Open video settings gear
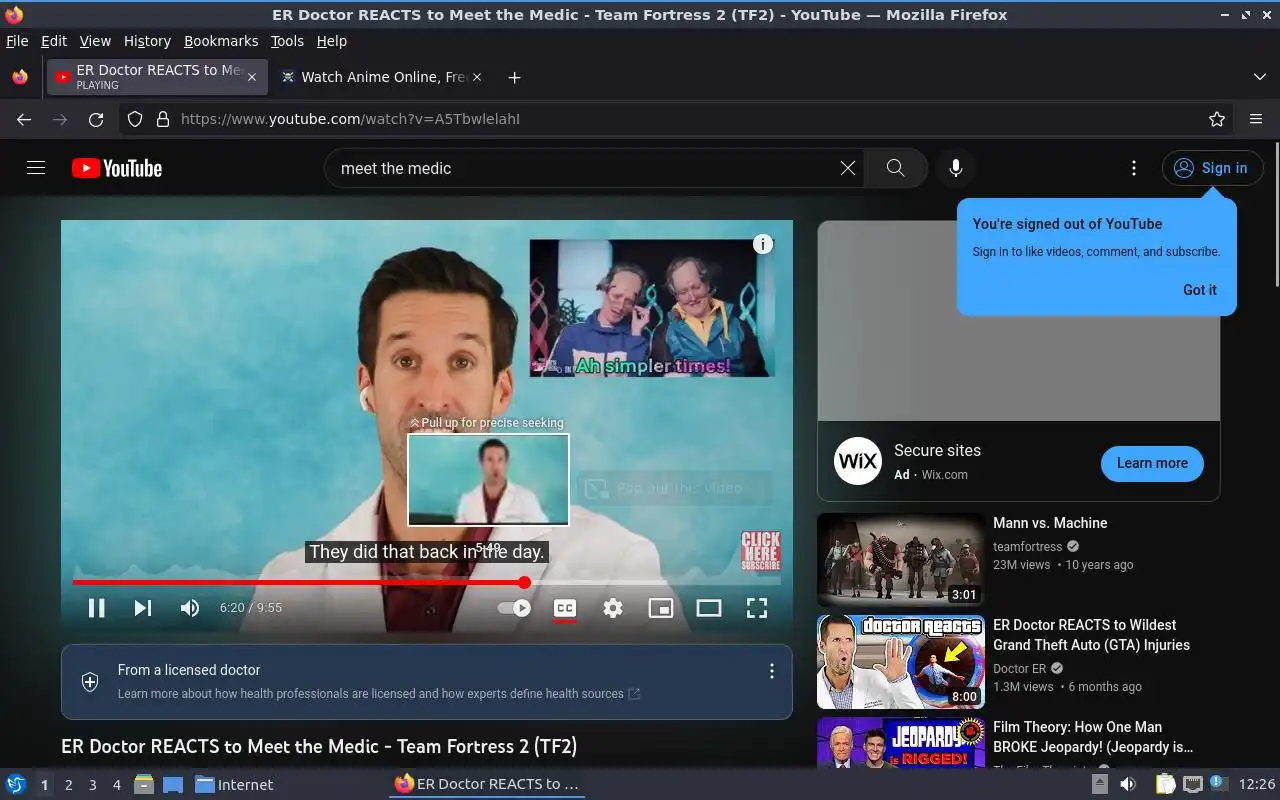This screenshot has width=1280, height=800. point(613,608)
